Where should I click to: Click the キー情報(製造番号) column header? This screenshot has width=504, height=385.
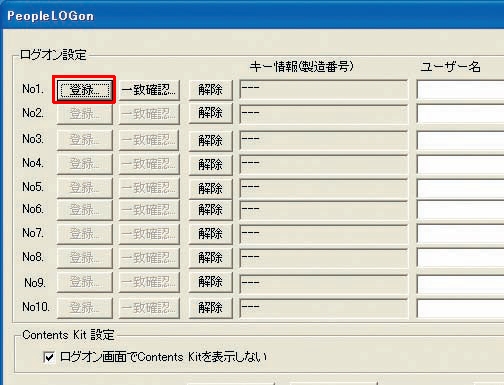click(x=302, y=67)
